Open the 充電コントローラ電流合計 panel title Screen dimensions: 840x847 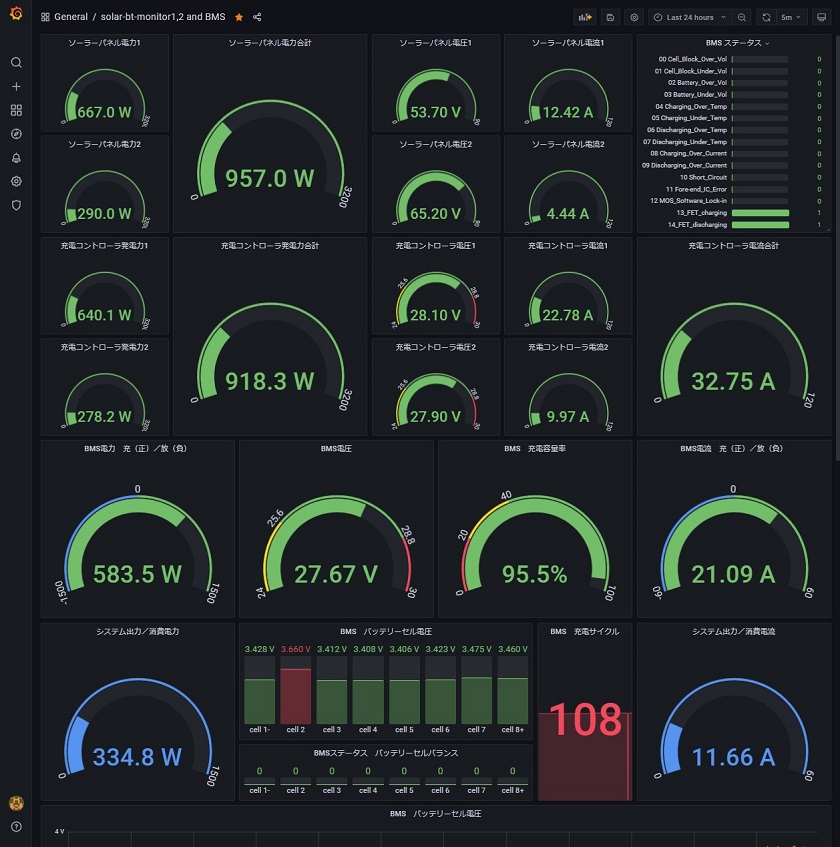click(734, 246)
